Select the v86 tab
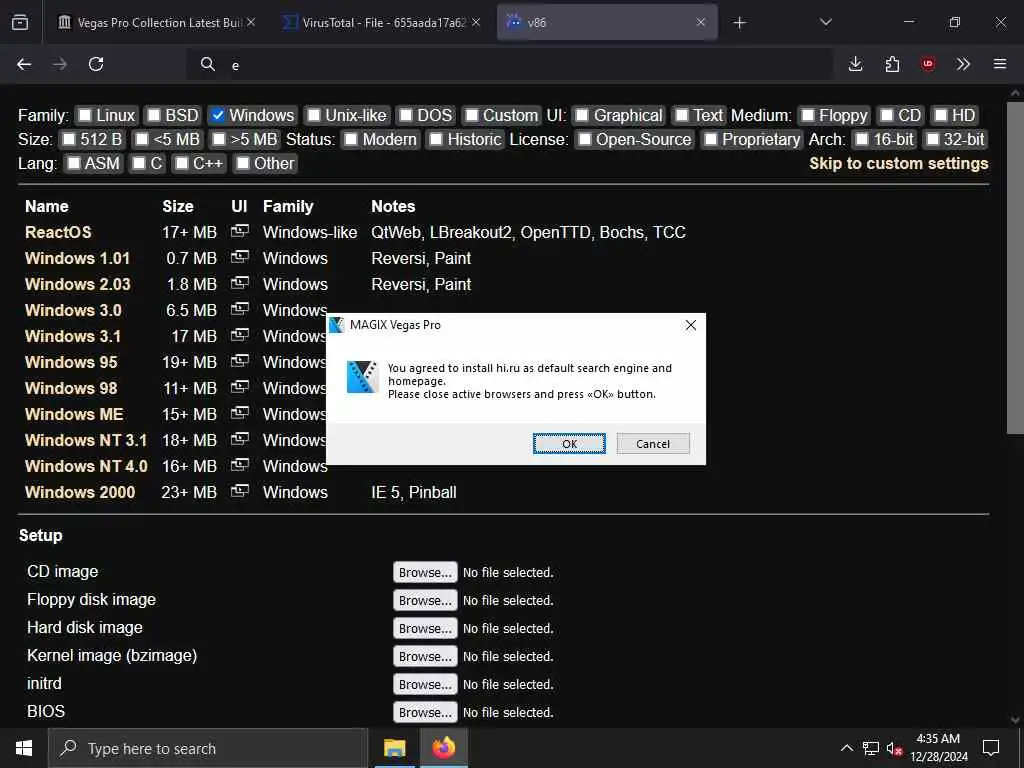The image size is (1024, 768). tap(607, 22)
